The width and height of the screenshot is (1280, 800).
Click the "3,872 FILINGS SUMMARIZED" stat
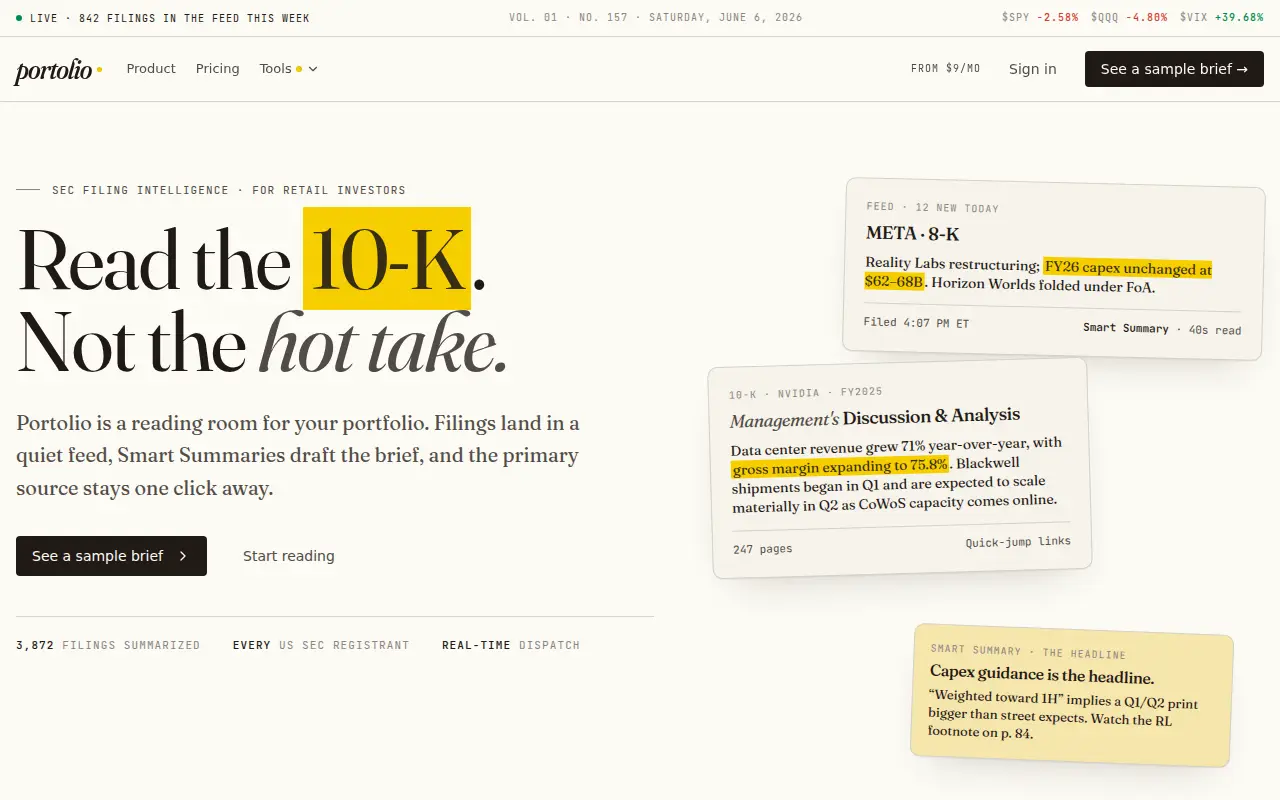tap(108, 646)
